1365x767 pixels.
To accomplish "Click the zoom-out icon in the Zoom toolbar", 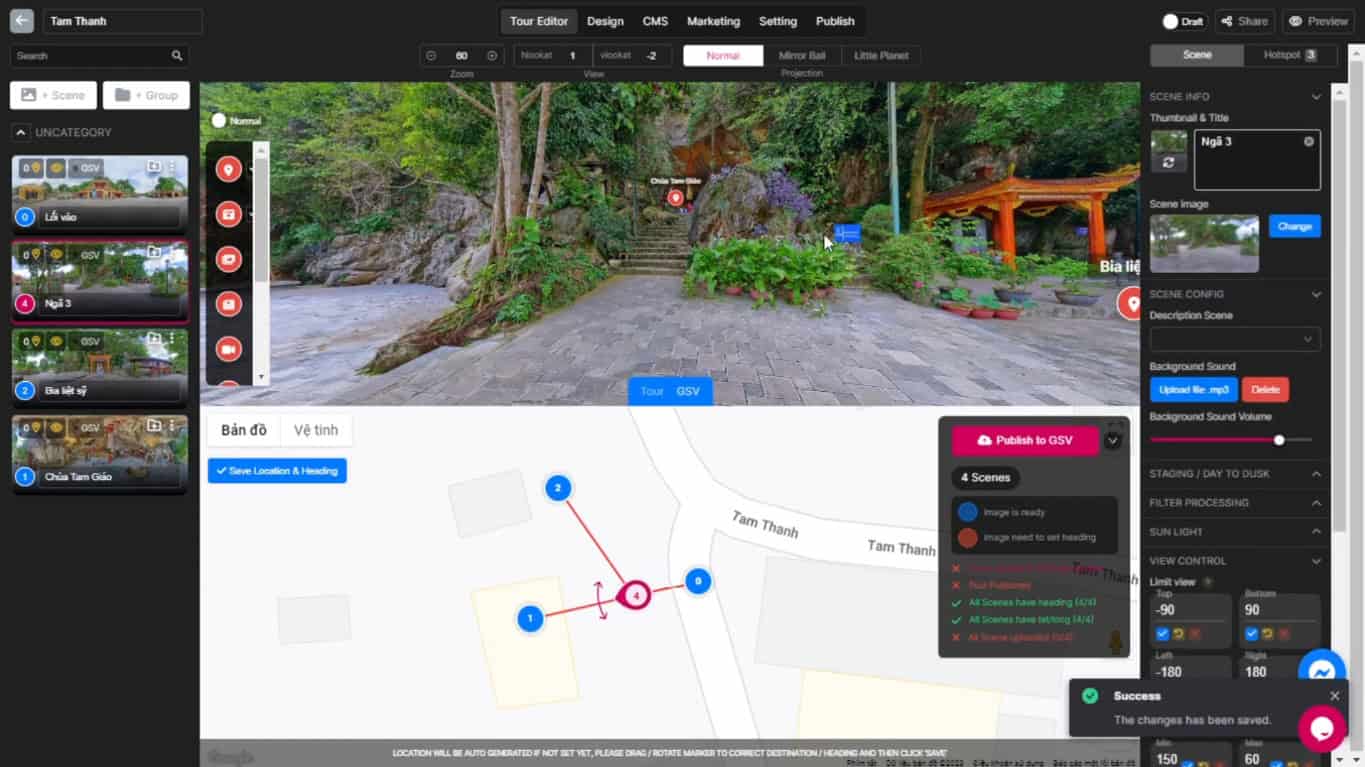I will pos(431,55).
